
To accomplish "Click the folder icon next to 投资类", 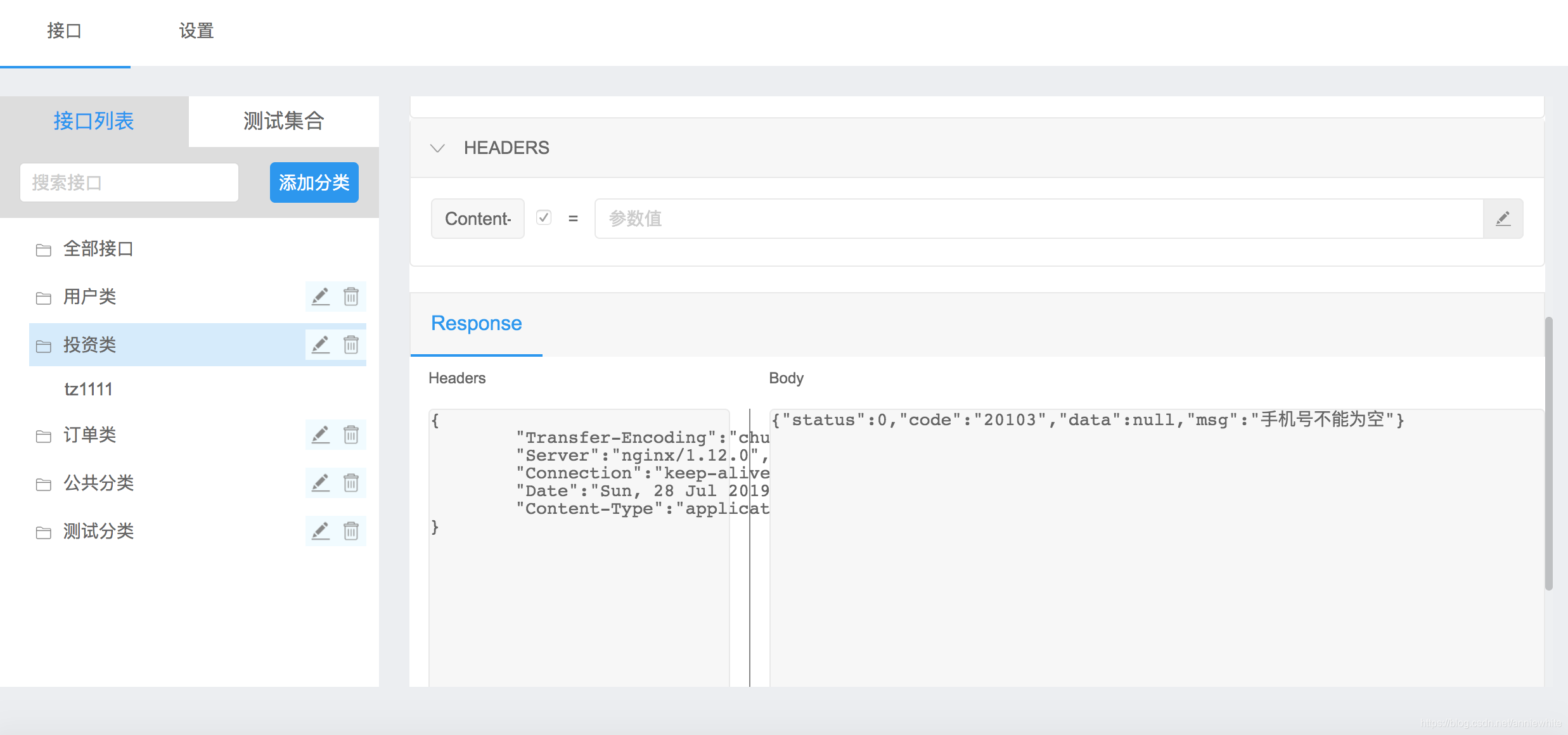I will pos(44,346).
